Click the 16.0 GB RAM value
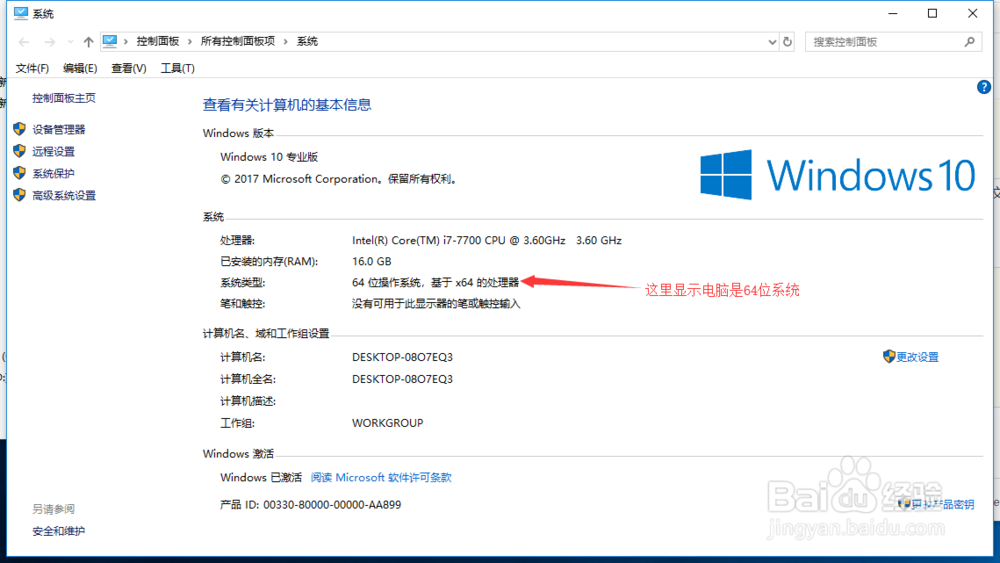Image resolution: width=1000 pixels, height=563 pixels. click(x=372, y=261)
